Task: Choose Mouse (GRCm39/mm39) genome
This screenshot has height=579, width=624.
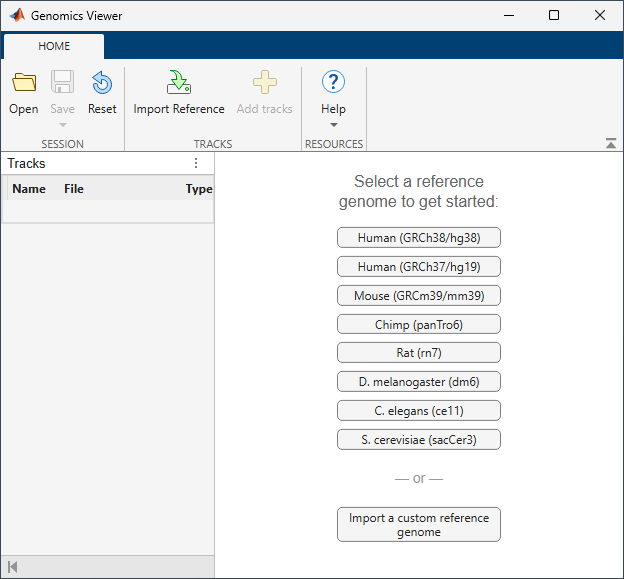Action: (x=419, y=296)
